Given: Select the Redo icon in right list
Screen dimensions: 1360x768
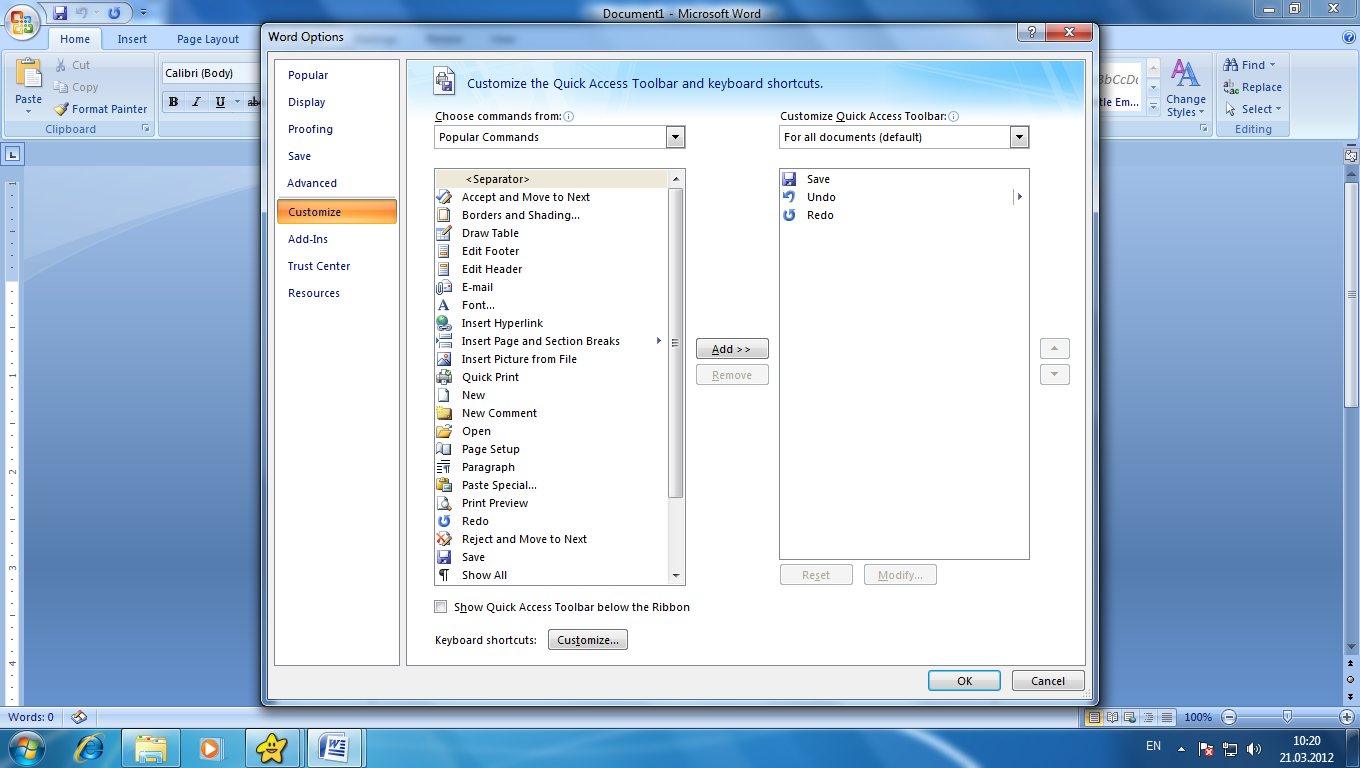Looking at the screenshot, I should pos(789,215).
